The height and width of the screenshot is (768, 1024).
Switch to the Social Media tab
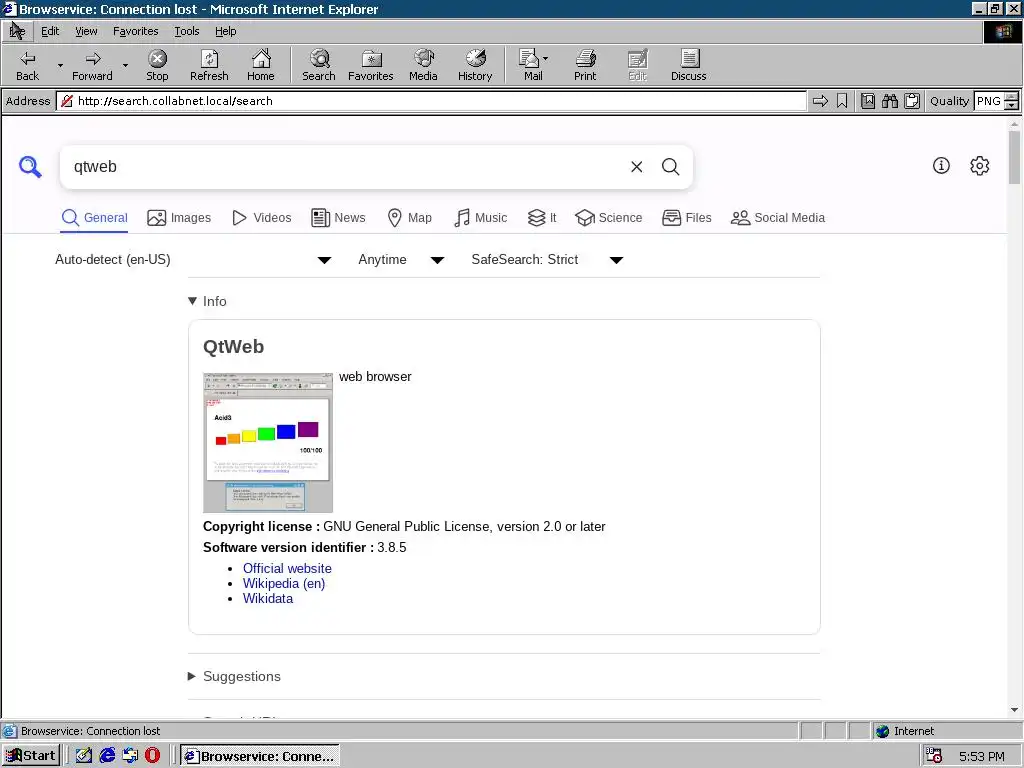pyautogui.click(x=778, y=217)
